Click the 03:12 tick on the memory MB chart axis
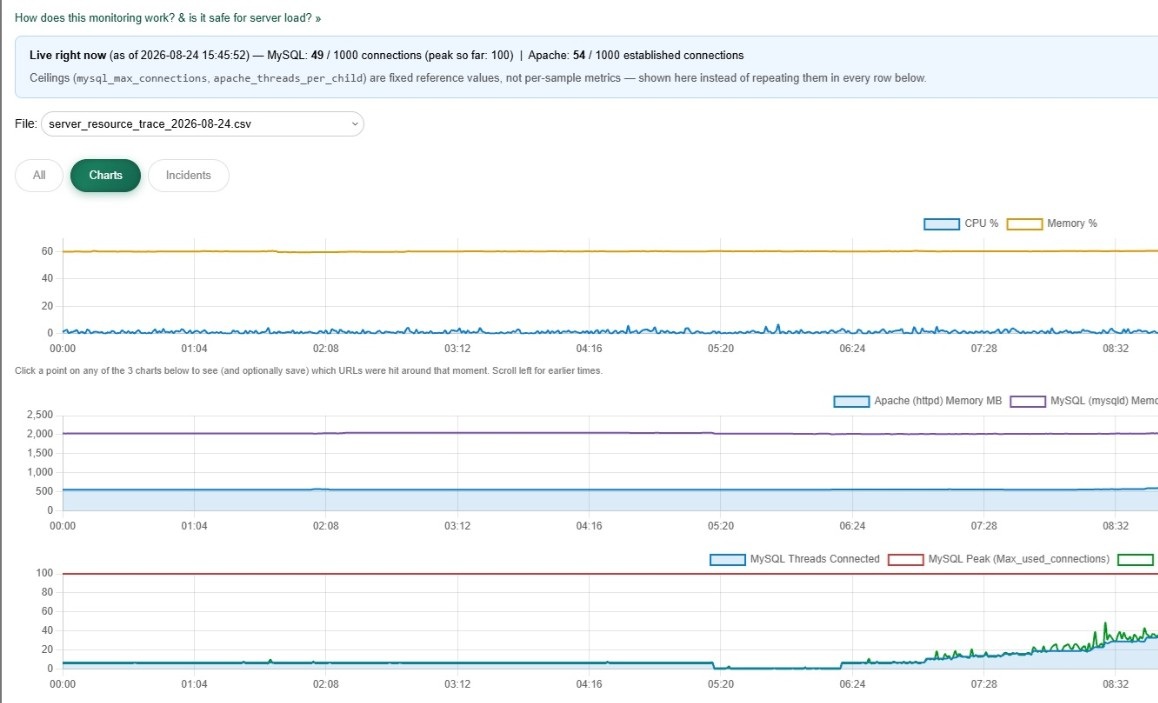This screenshot has width=1158, height=703. click(x=458, y=527)
